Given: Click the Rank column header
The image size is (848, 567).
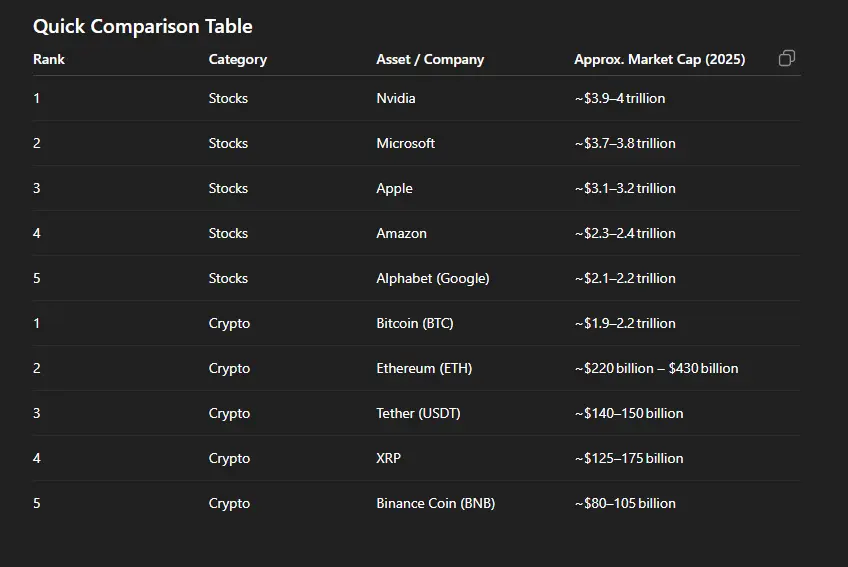Looking at the screenshot, I should 49,60.
